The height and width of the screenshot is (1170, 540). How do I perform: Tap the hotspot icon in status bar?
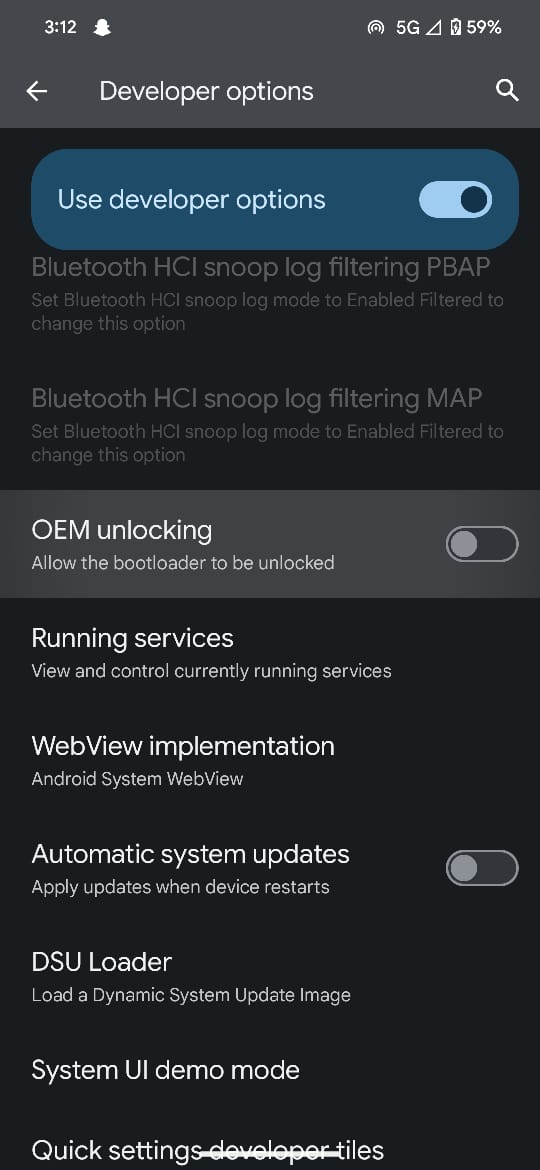(376, 28)
